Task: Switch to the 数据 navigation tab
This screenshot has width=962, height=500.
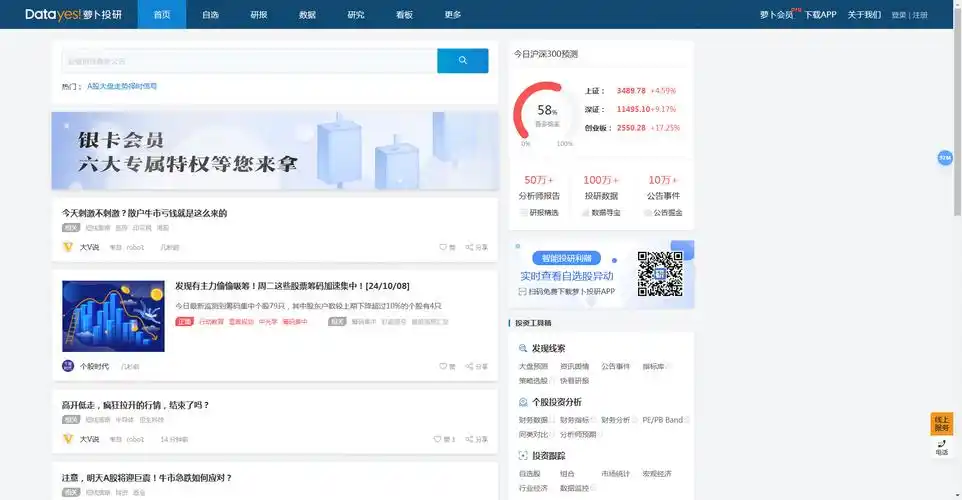Action: coord(307,15)
